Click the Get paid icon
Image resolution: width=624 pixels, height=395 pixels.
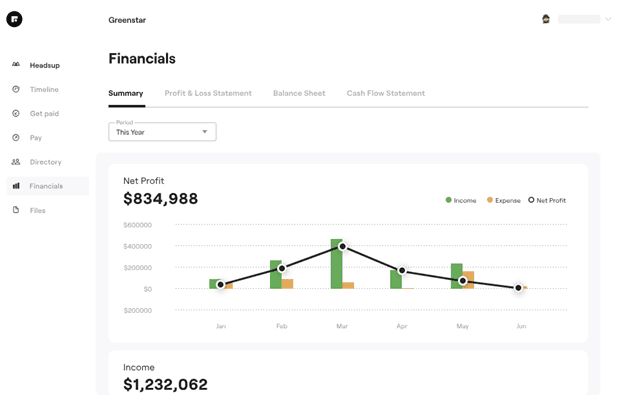tap(16, 113)
